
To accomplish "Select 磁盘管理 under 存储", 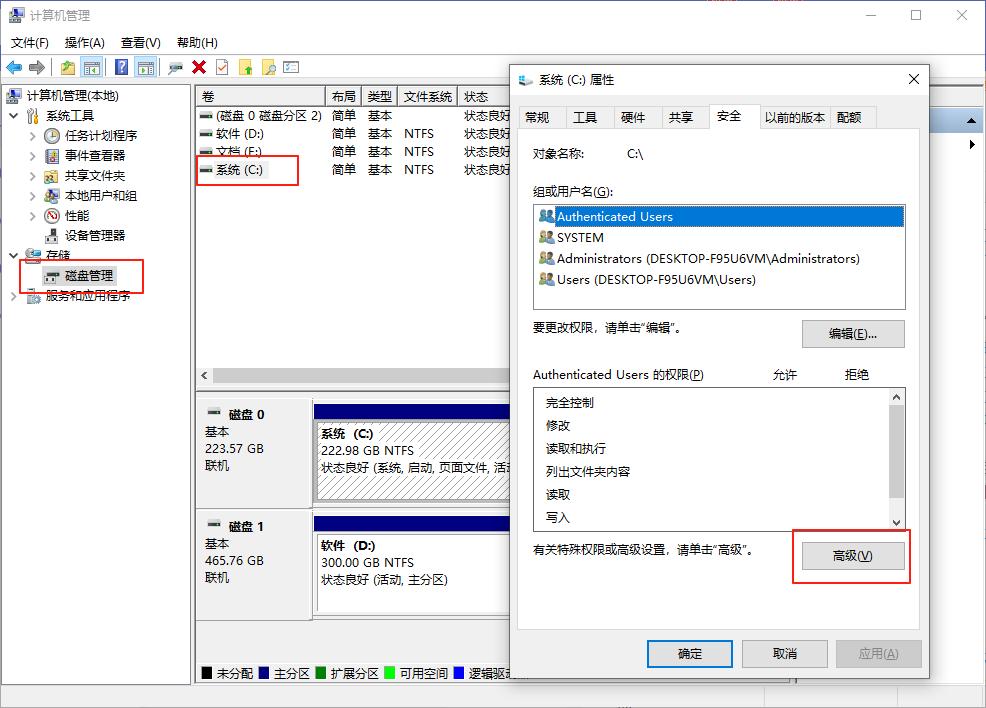I will [x=89, y=276].
